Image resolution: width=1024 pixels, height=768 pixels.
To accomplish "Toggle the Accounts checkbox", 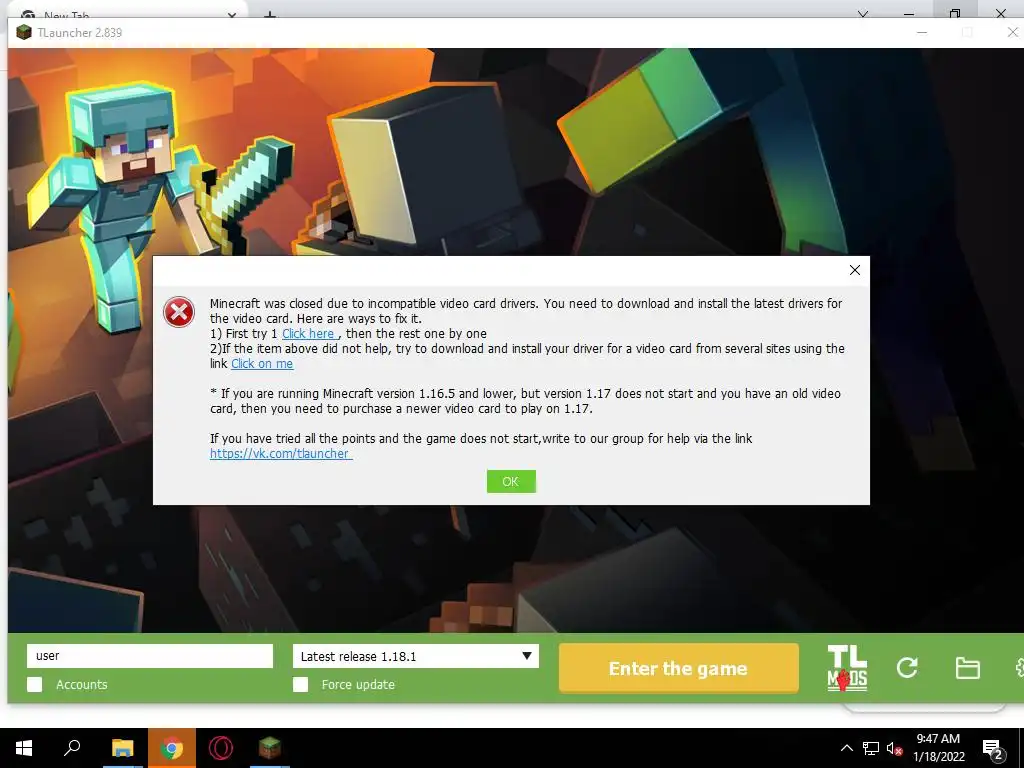I will (x=35, y=684).
